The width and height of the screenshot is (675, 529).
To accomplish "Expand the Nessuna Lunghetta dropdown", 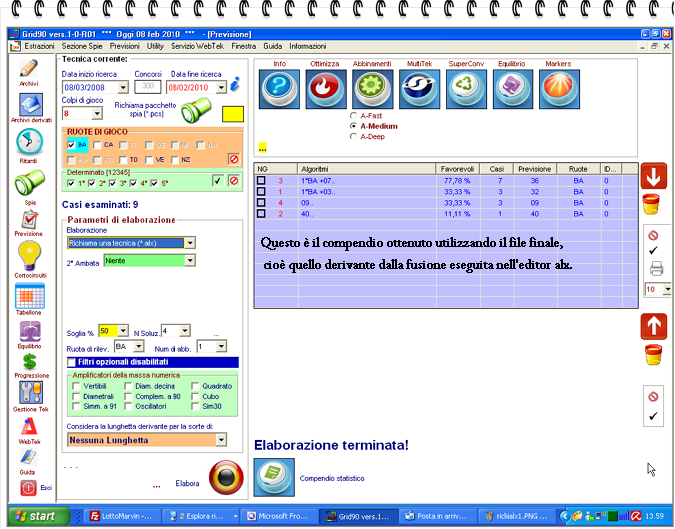I will pos(220,439).
